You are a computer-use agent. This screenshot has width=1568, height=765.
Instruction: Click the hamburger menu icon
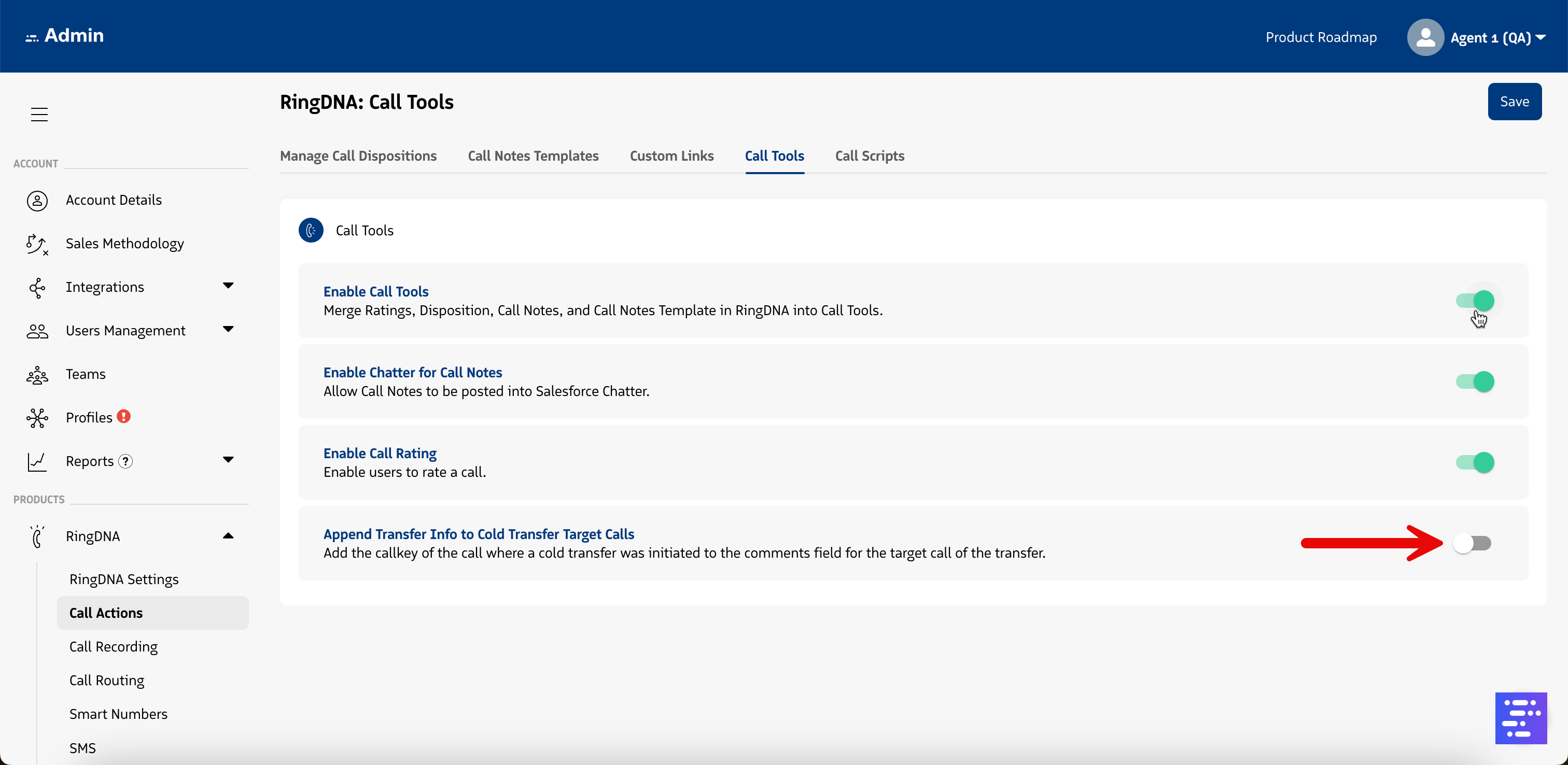pyautogui.click(x=39, y=115)
